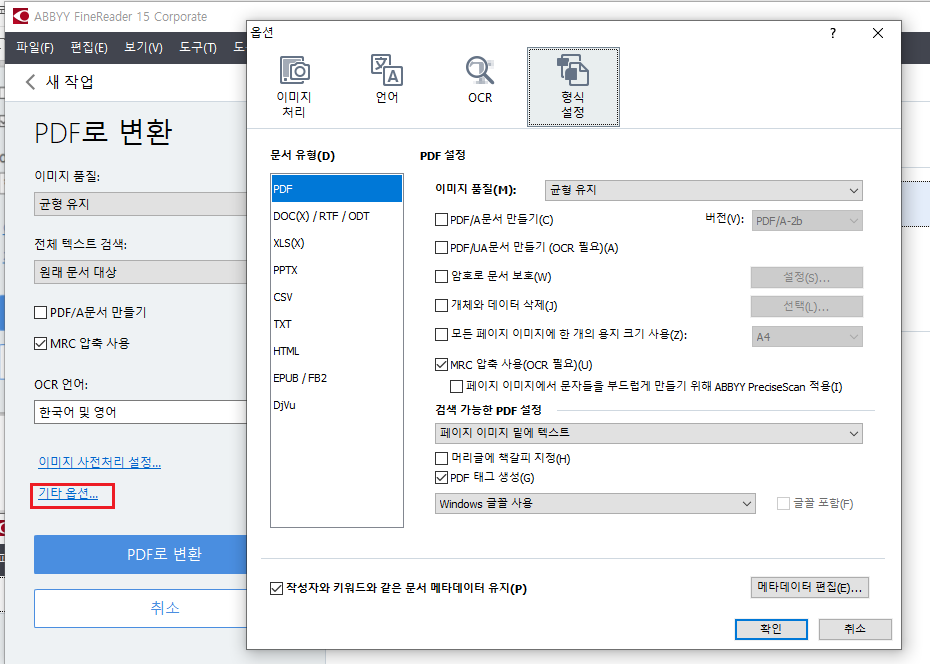
Task: Check PDF/A문서 만들기 in the main window
Action: point(40,312)
